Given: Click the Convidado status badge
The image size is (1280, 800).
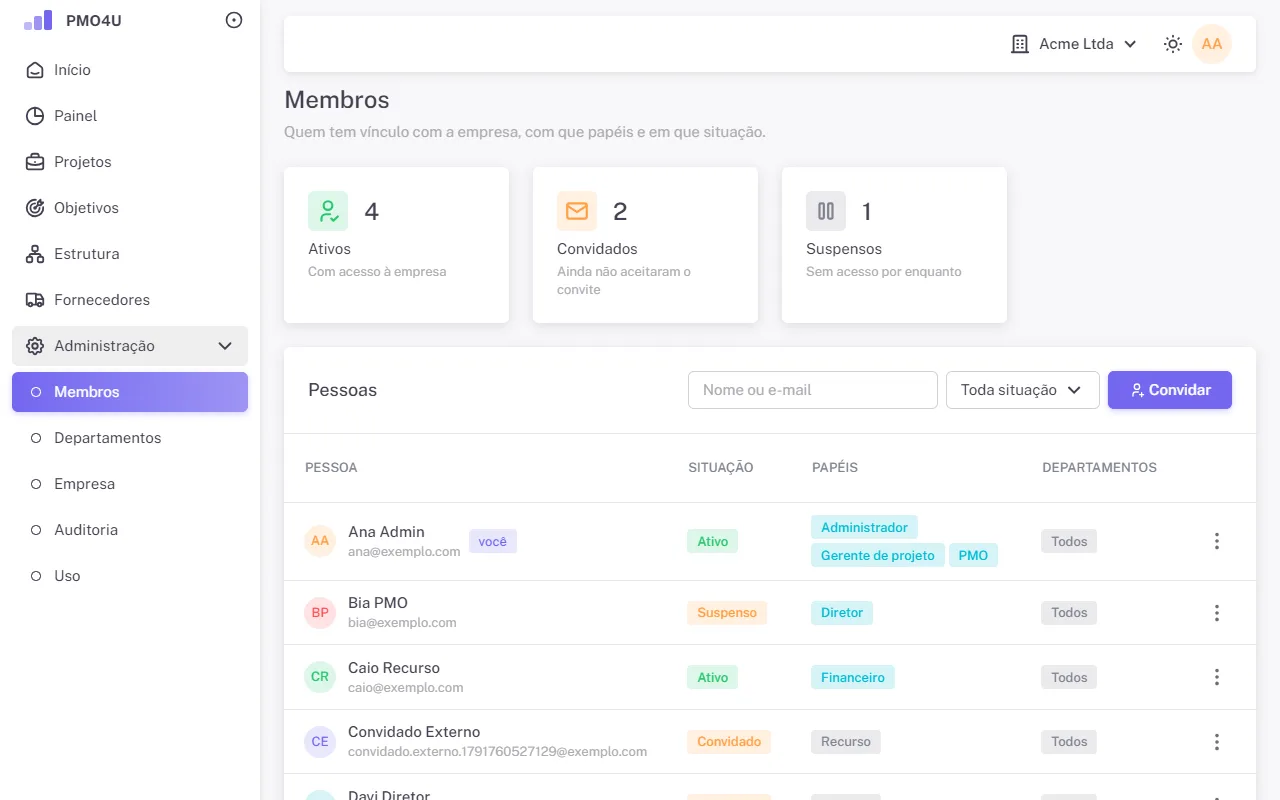Looking at the screenshot, I should pyautogui.click(x=729, y=742).
